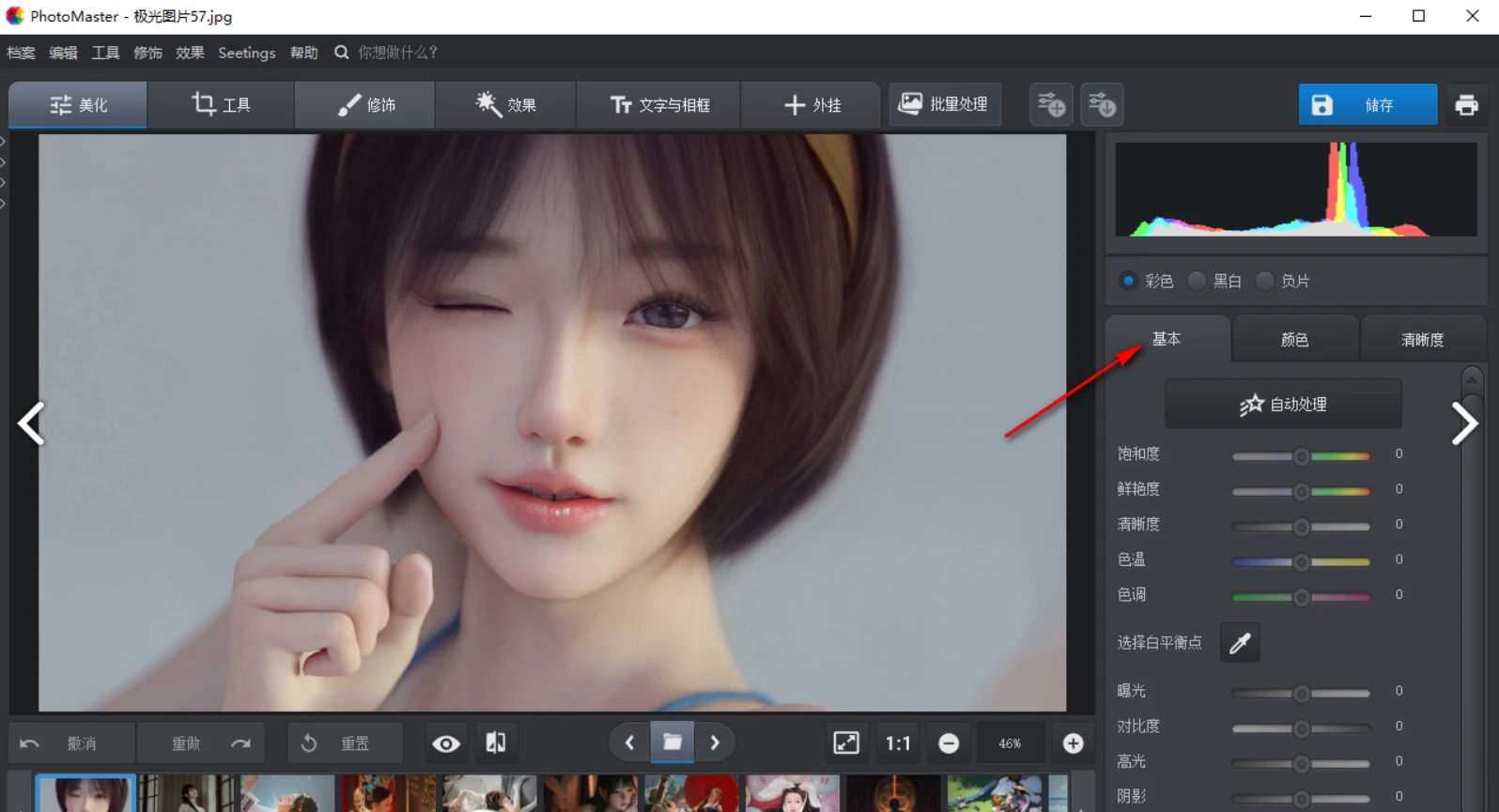Screen dimensions: 1499x812
Task: Click the fit-to-screen icon
Action: pyautogui.click(x=846, y=743)
